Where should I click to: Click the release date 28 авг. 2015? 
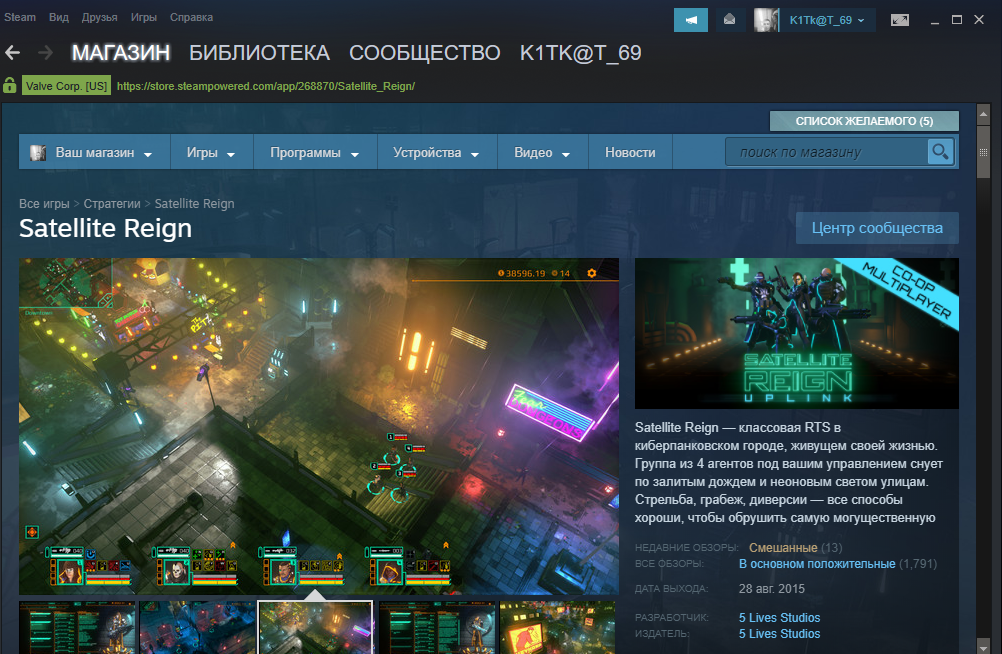(771, 589)
